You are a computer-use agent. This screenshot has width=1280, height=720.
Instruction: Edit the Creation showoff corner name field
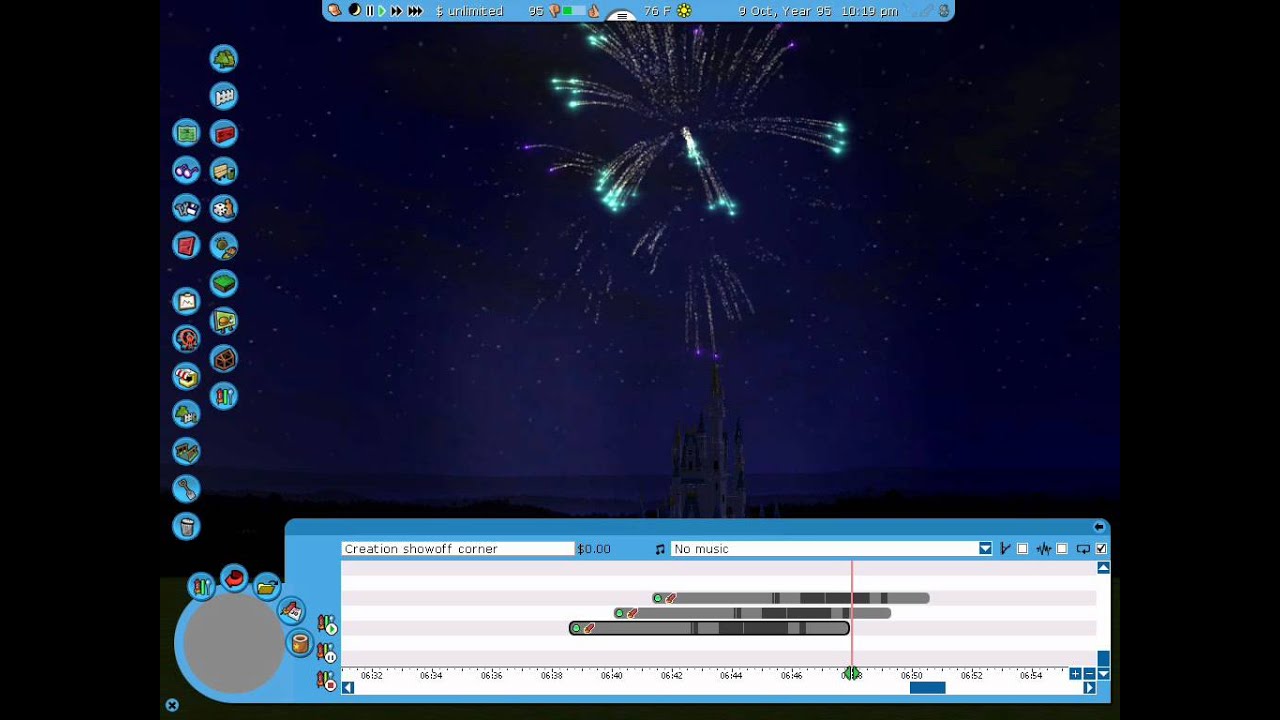point(458,549)
